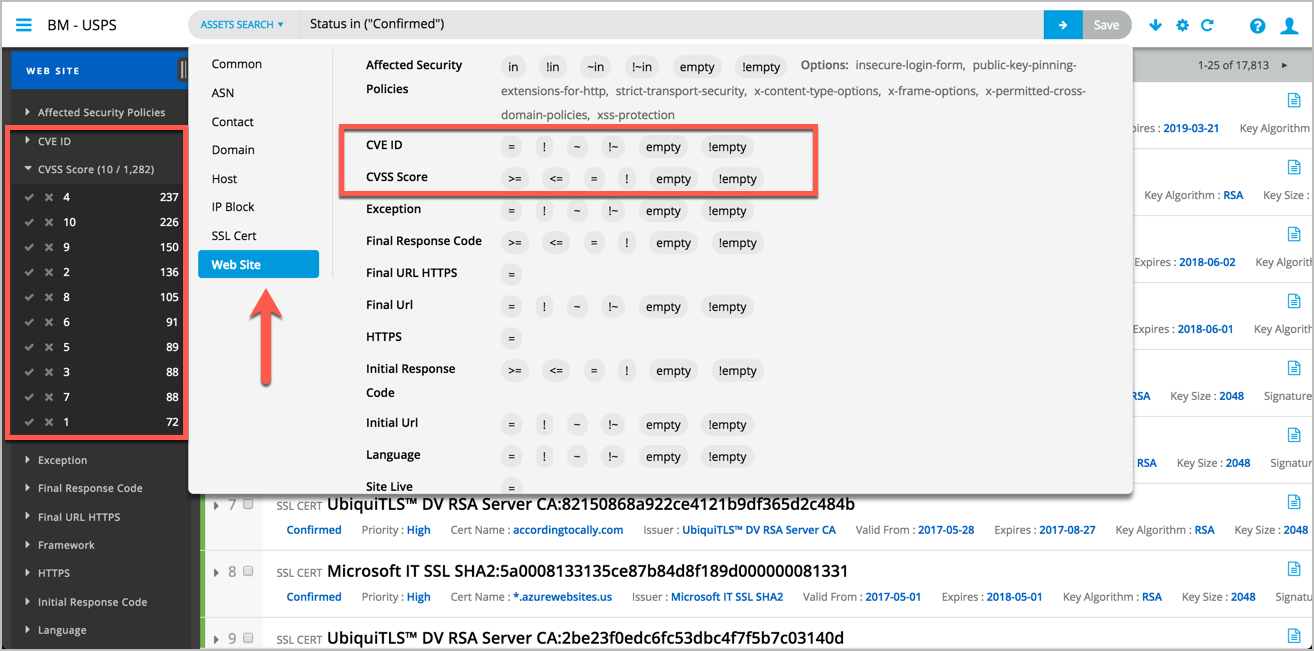Select the Web Site field category
Viewport: 1314px width, 651px height.
click(x=258, y=264)
